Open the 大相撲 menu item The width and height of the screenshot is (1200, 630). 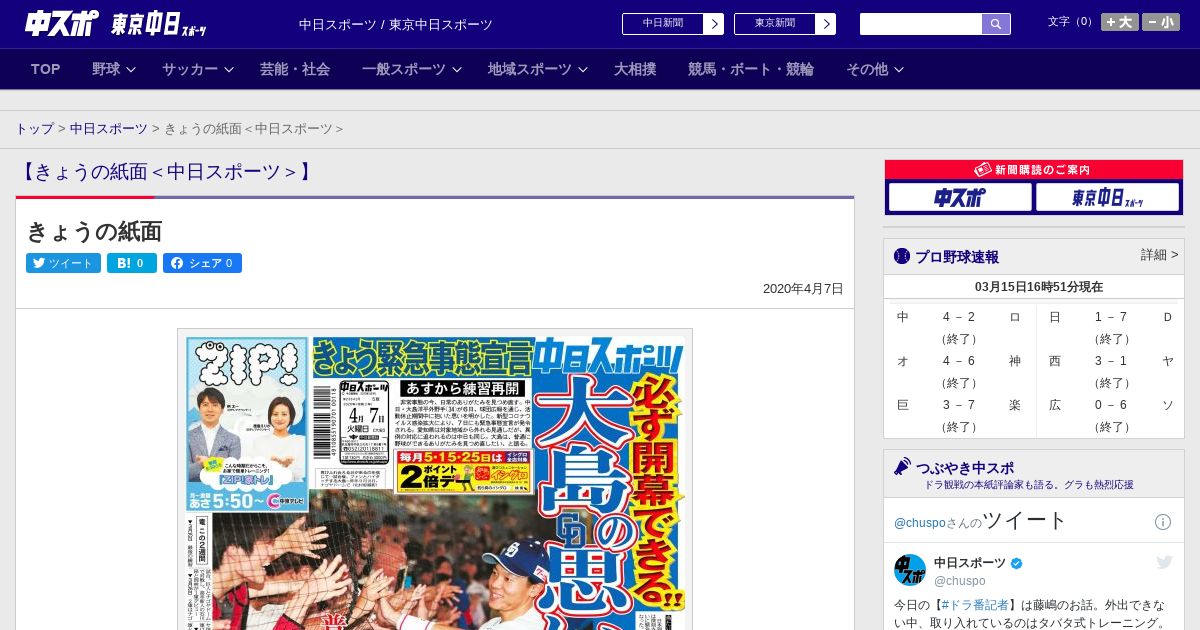(635, 69)
